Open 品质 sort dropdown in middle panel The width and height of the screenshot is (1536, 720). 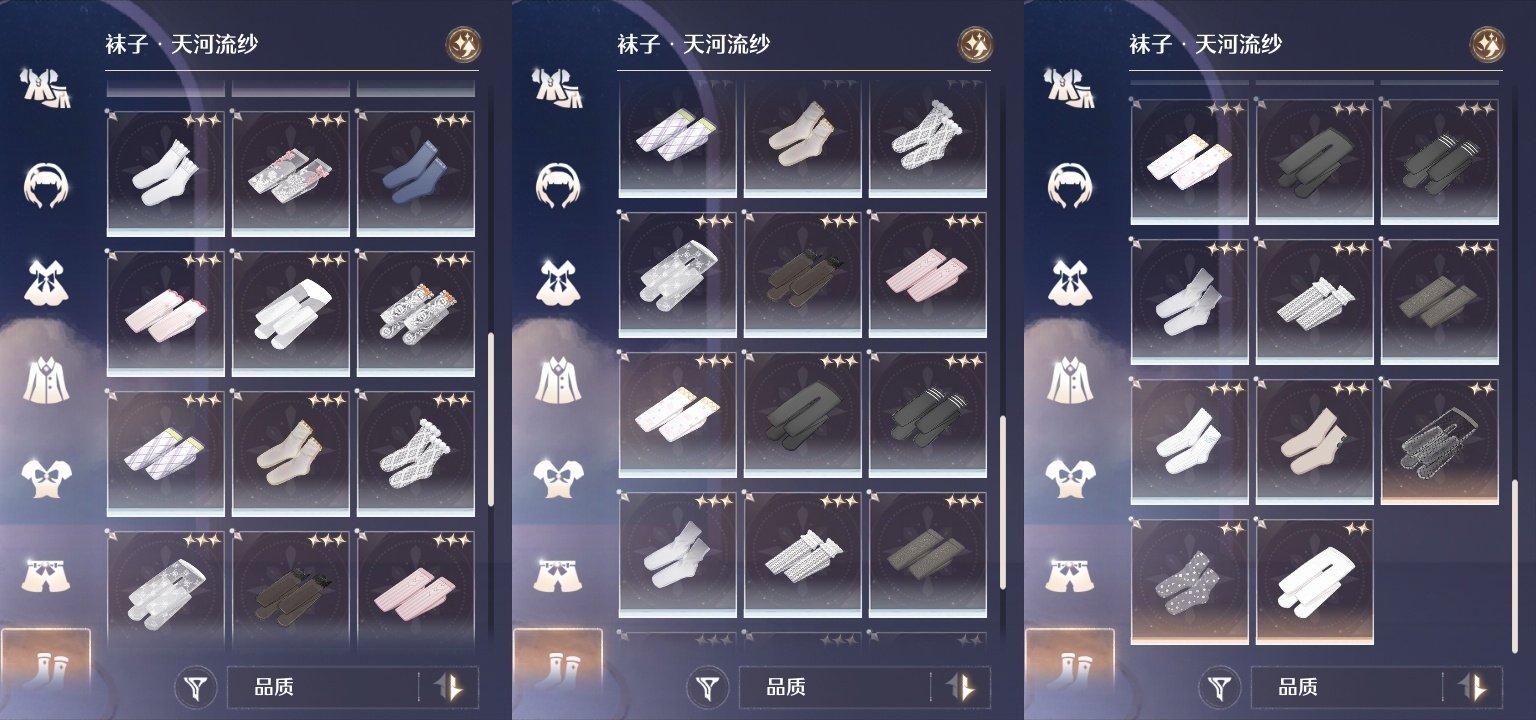coord(836,687)
